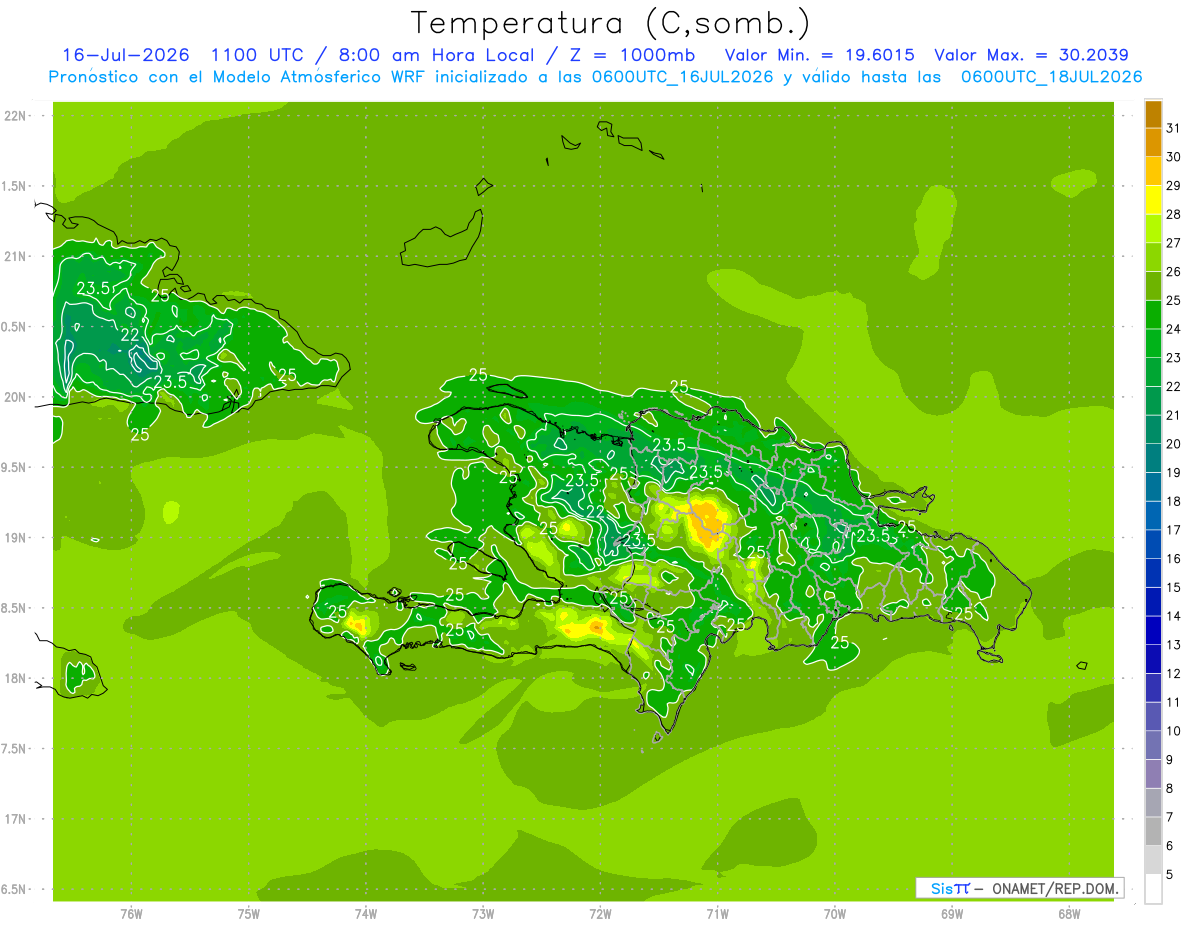
Task: Select the teal swatch between colorbar values 19 and 20
Action: pos(1153,458)
